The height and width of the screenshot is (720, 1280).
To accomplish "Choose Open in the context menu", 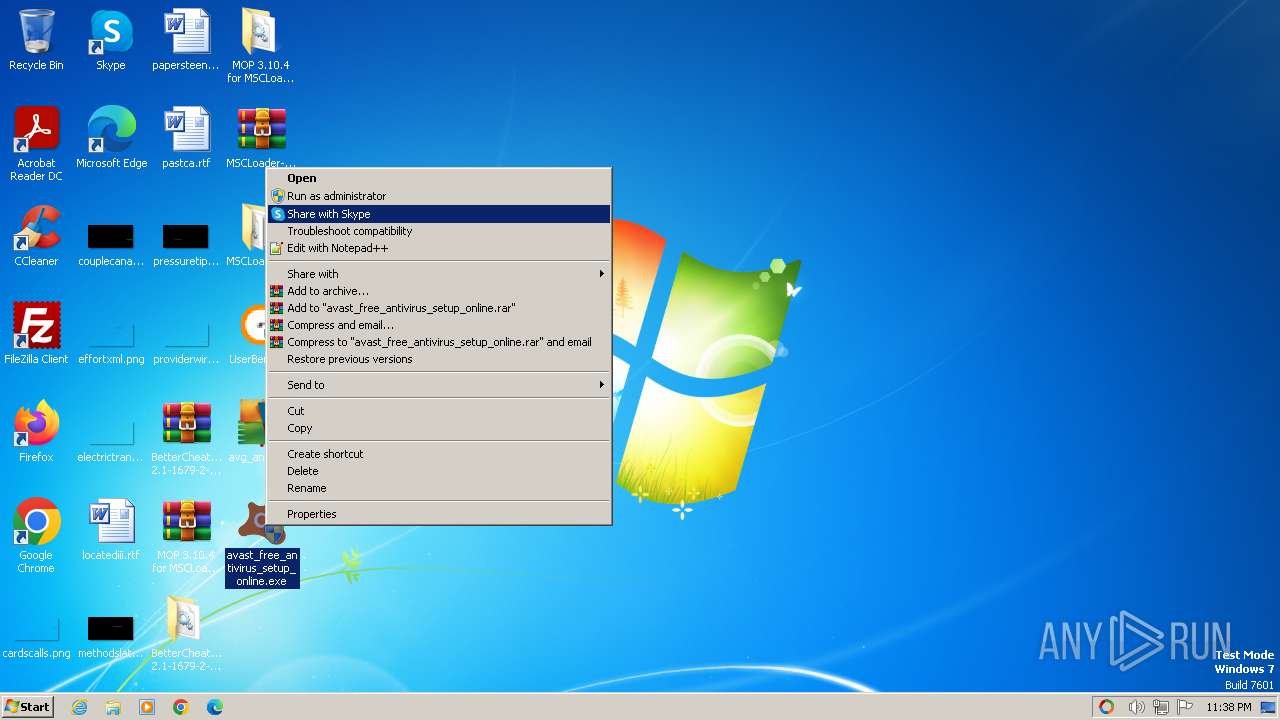I will coord(439,178).
